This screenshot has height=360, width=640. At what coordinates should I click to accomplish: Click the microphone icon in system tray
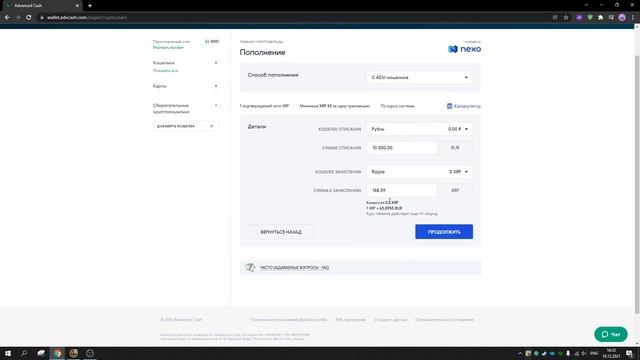(568, 353)
